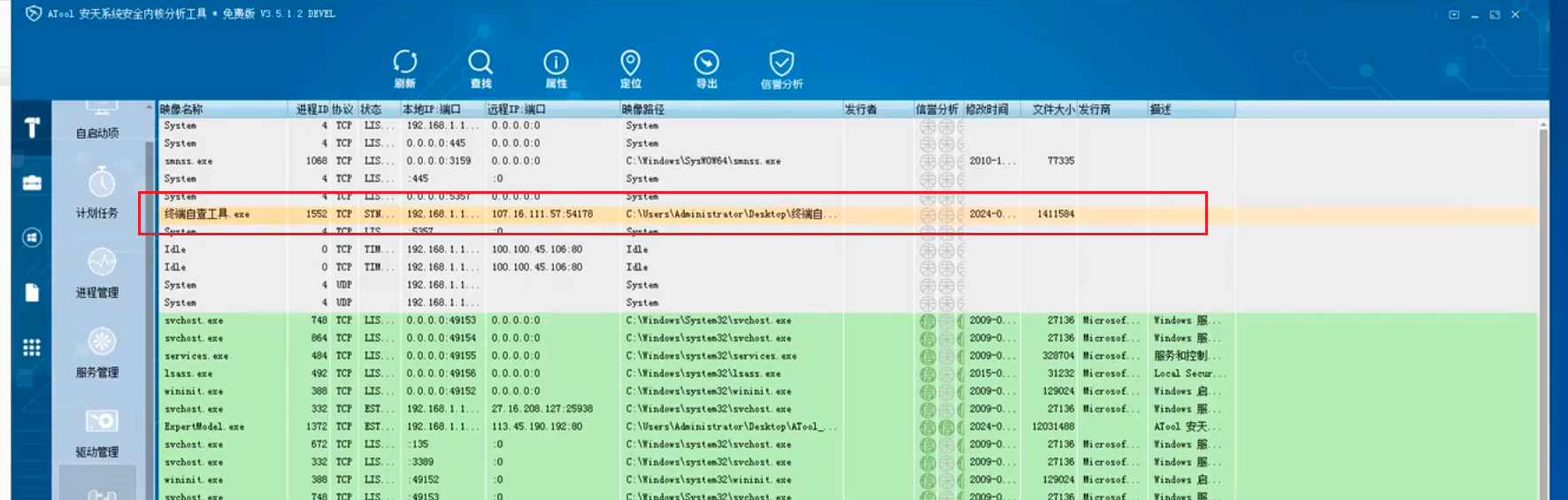Click the green reputation icon in lsass.exe row
1568x500 pixels.
(927, 373)
